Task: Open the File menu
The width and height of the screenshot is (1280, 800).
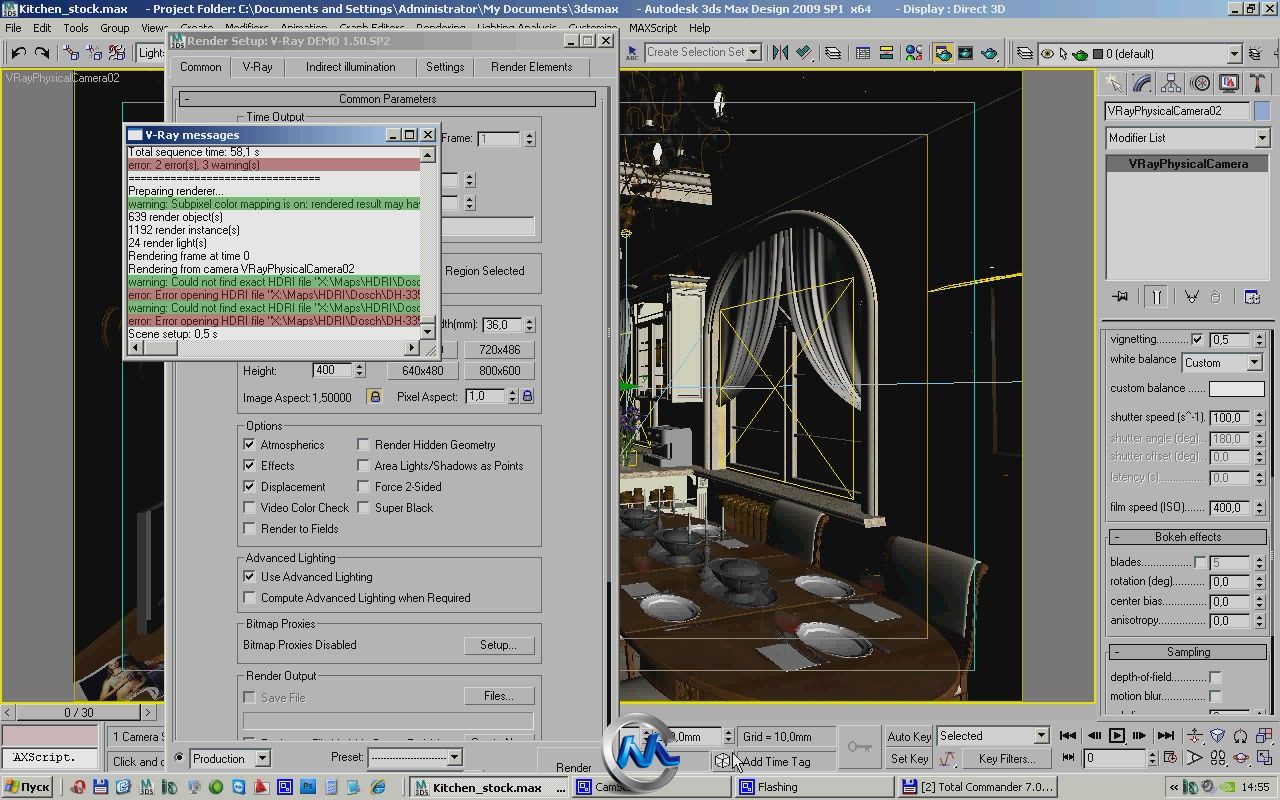Action: point(14,28)
